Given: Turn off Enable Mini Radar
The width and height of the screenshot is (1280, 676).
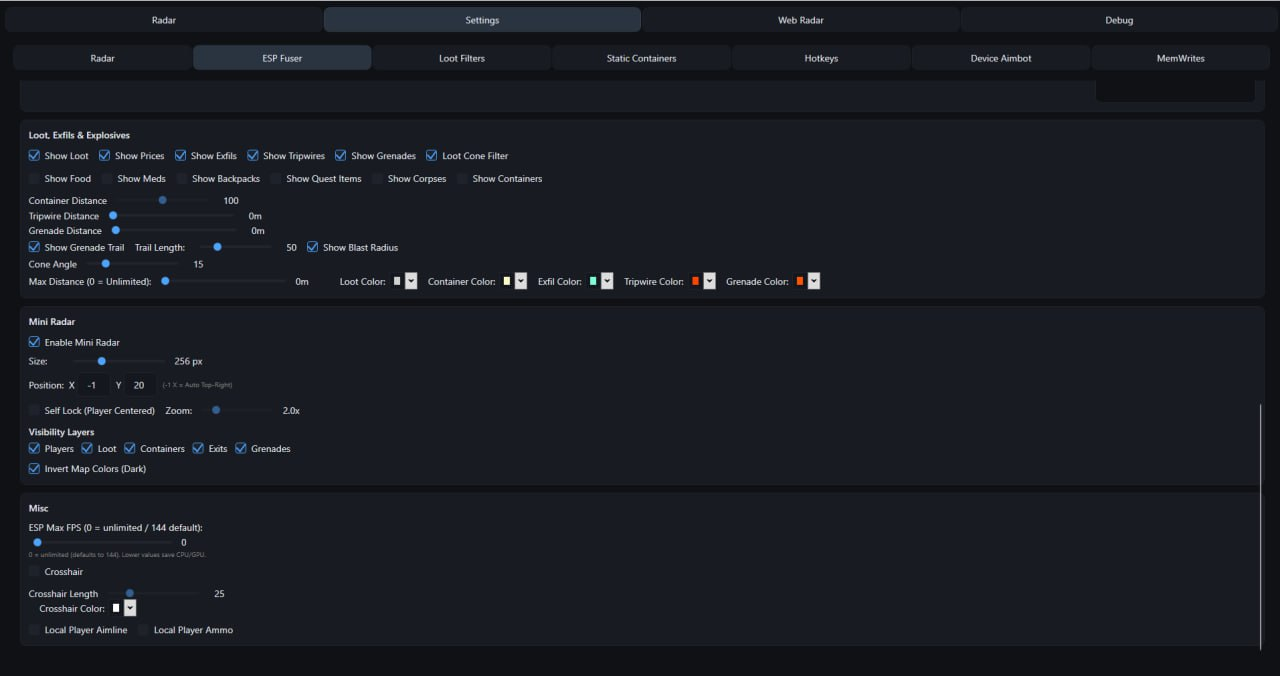Looking at the screenshot, I should point(35,342).
